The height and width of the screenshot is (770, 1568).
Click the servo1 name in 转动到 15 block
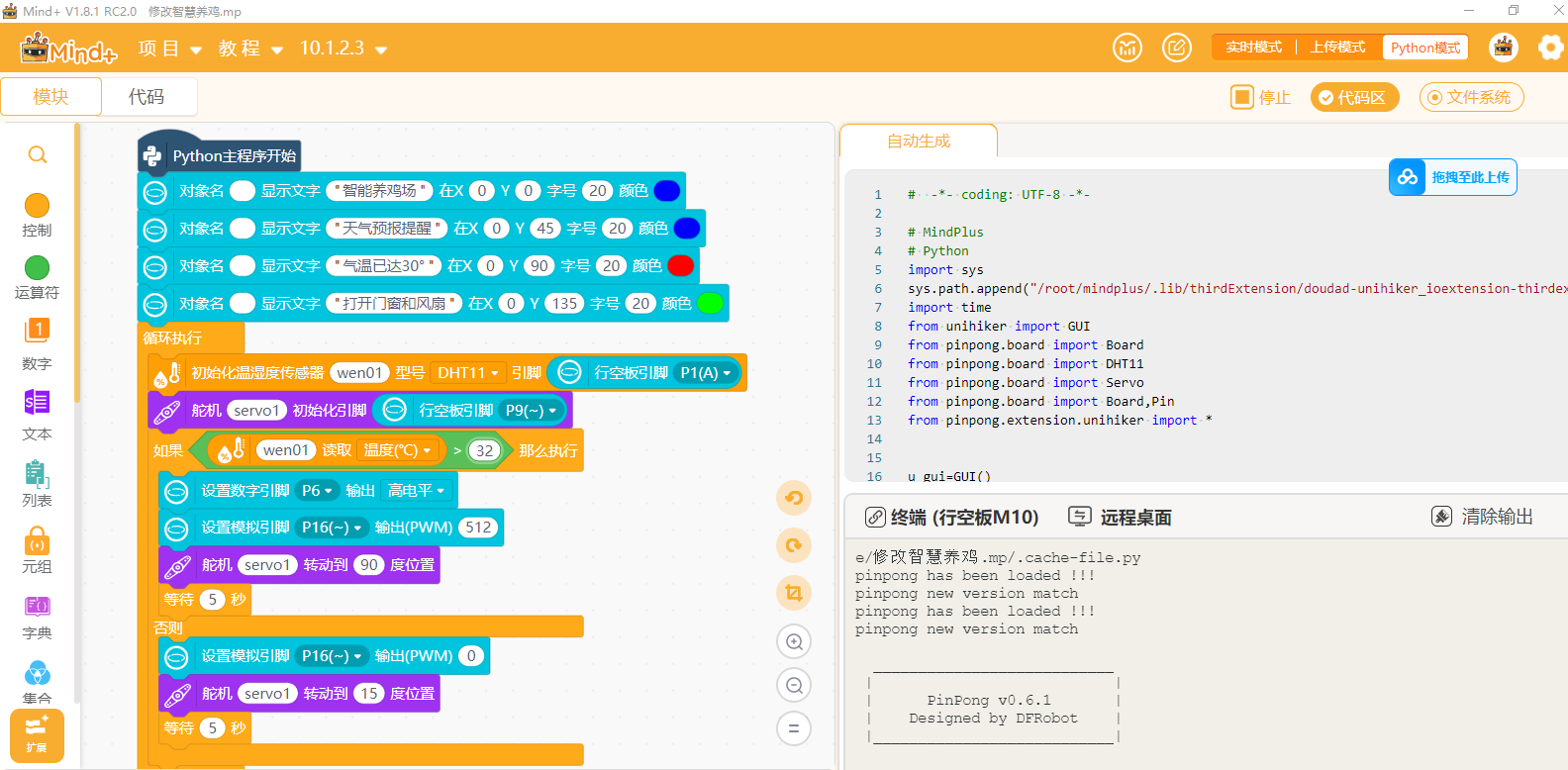[x=267, y=693]
